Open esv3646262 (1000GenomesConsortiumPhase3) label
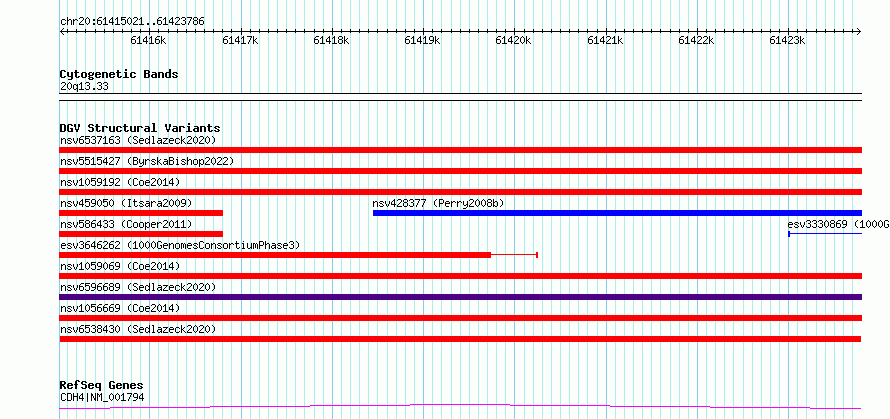890x419 pixels. point(180,245)
